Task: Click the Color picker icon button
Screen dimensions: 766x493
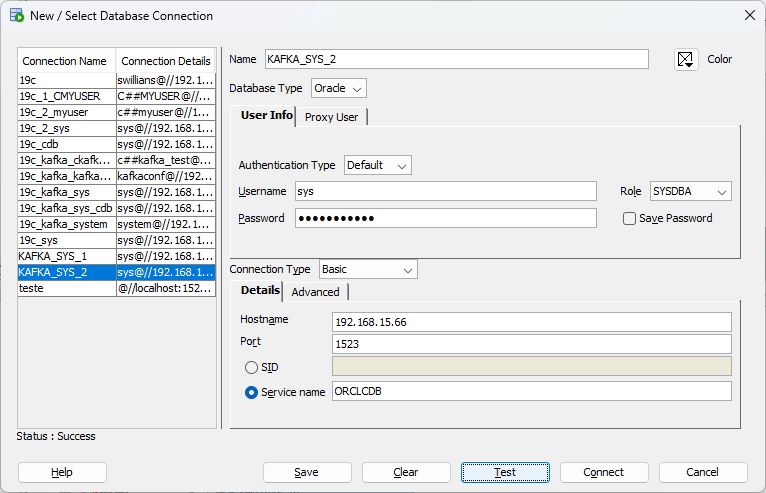Action: click(685, 60)
